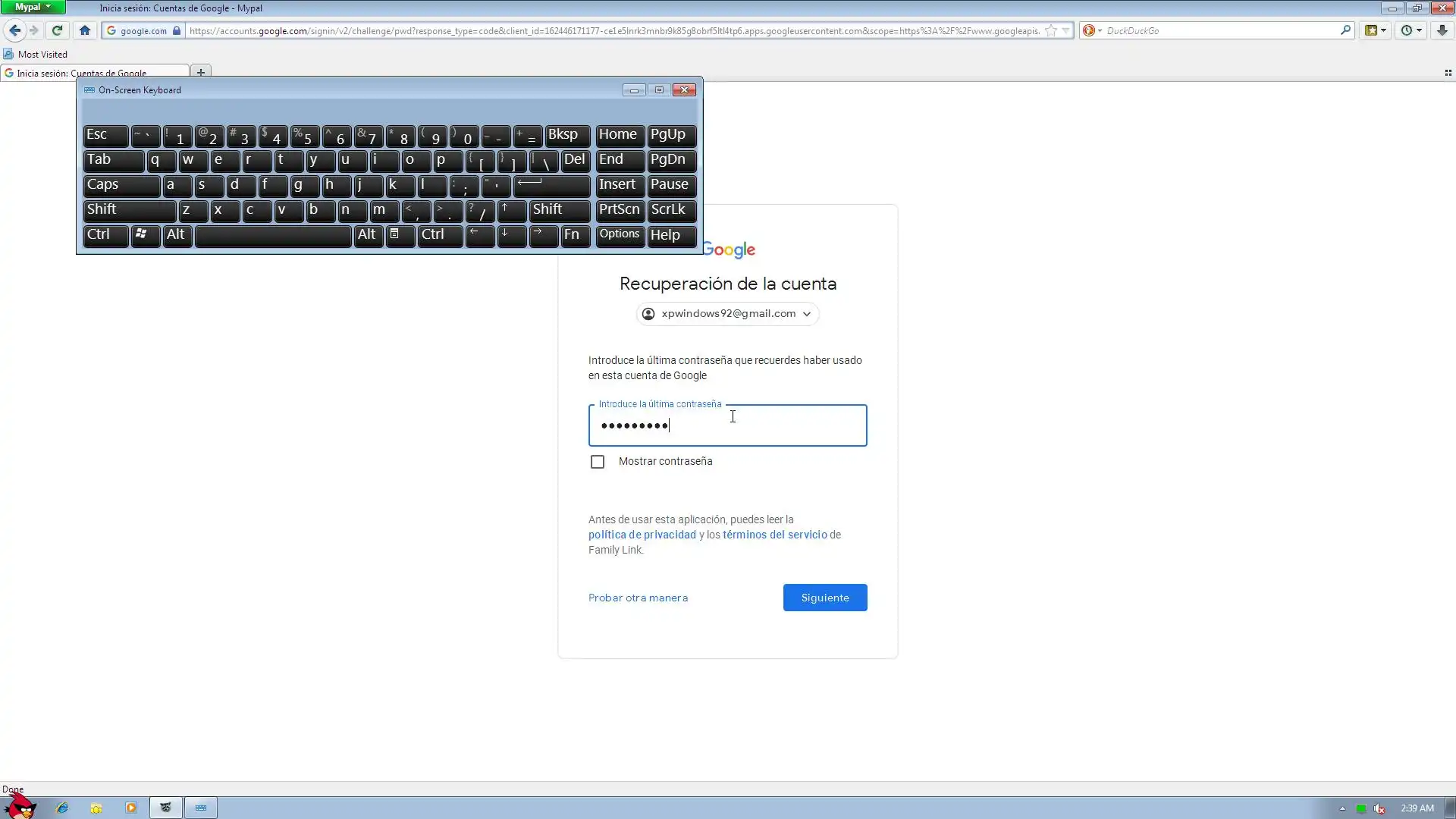
Task: Open Internet Explorer from the taskbar
Action: [62, 808]
